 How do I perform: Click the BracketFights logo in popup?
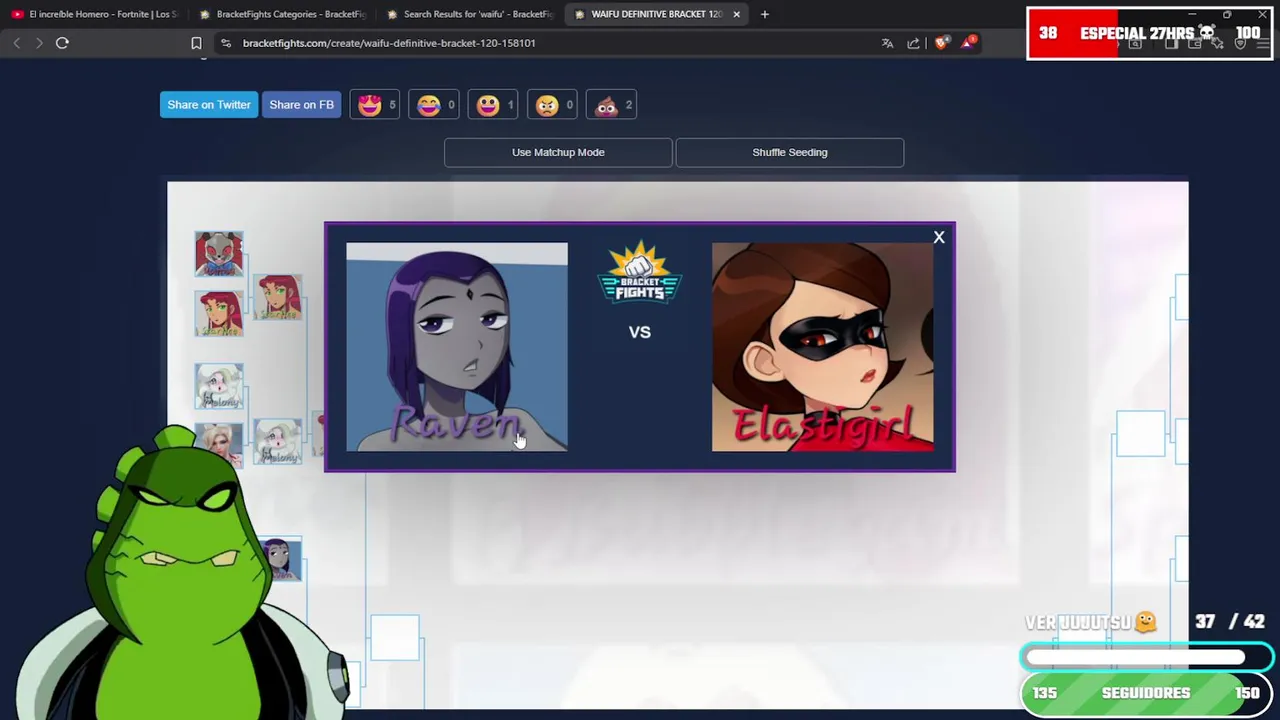[639, 271]
